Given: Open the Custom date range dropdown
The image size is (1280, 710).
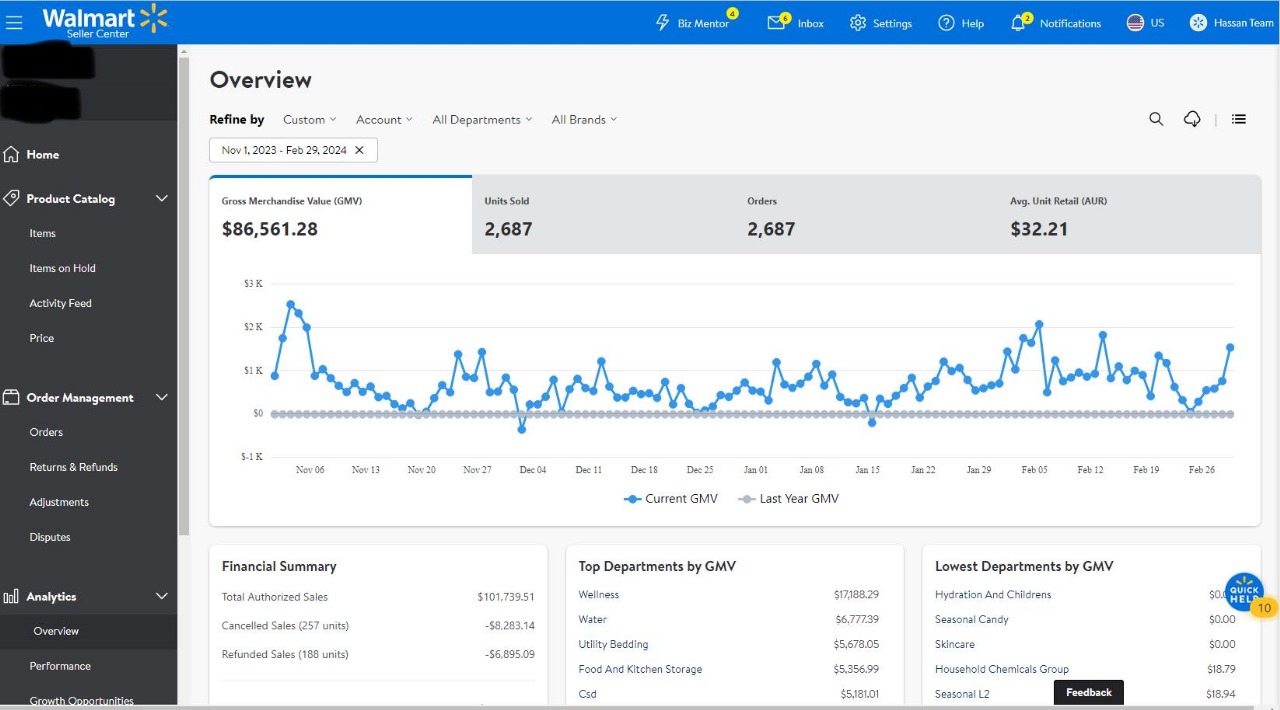Looking at the screenshot, I should point(309,119).
